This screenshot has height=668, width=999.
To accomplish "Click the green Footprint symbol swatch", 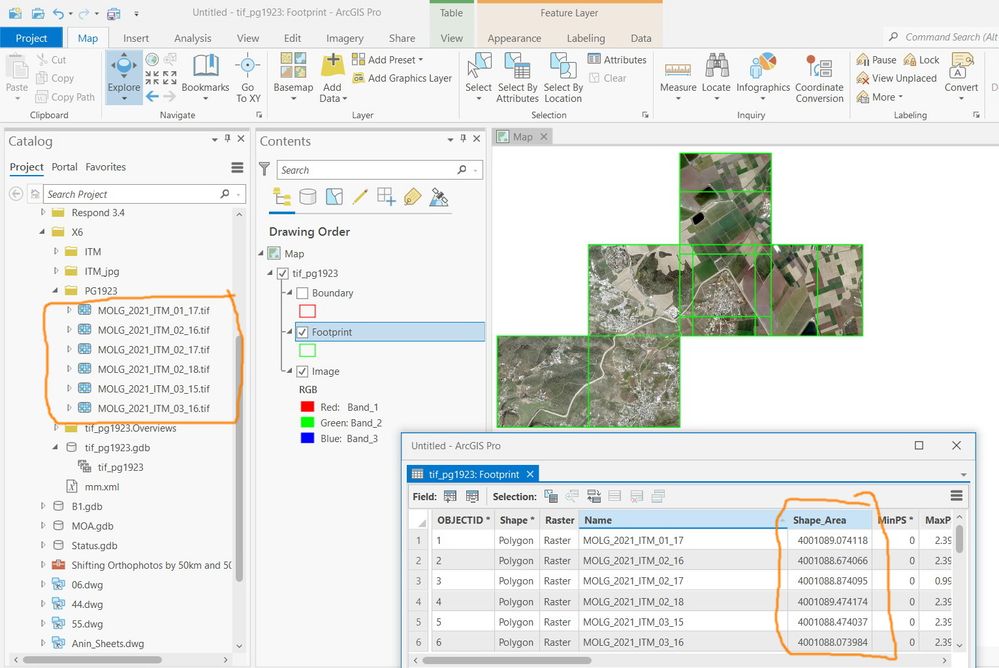I will 307,350.
